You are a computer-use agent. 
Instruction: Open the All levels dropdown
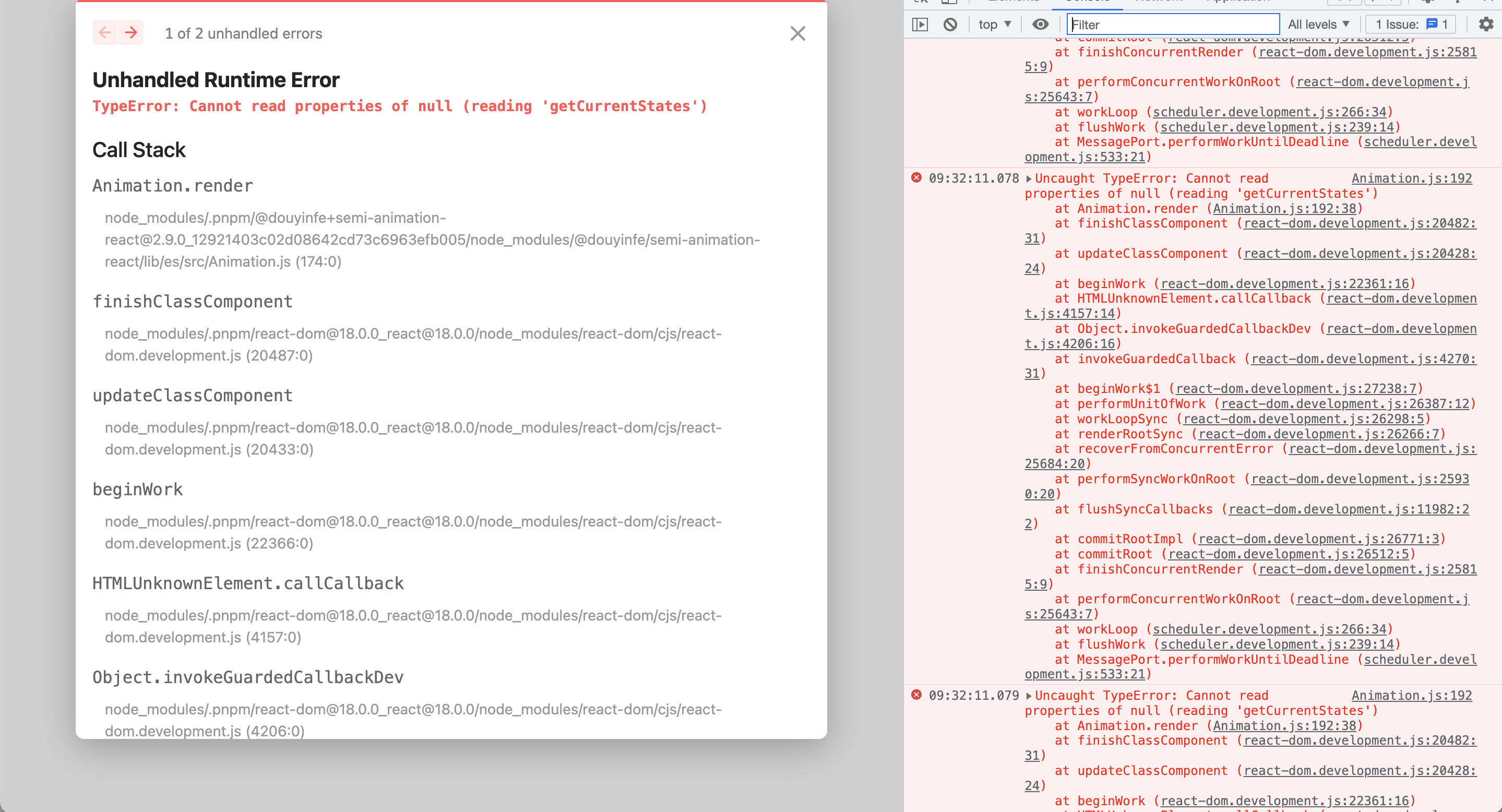(x=1319, y=24)
